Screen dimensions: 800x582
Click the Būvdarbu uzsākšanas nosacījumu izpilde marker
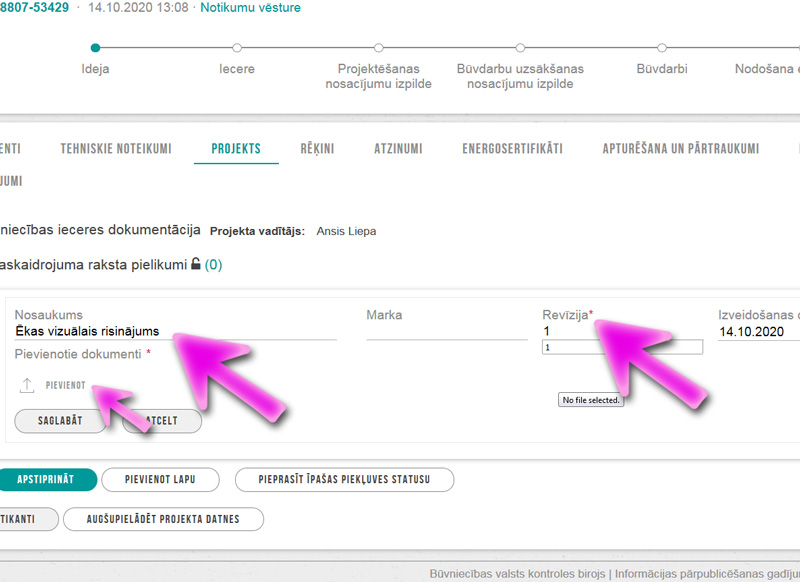[520, 47]
